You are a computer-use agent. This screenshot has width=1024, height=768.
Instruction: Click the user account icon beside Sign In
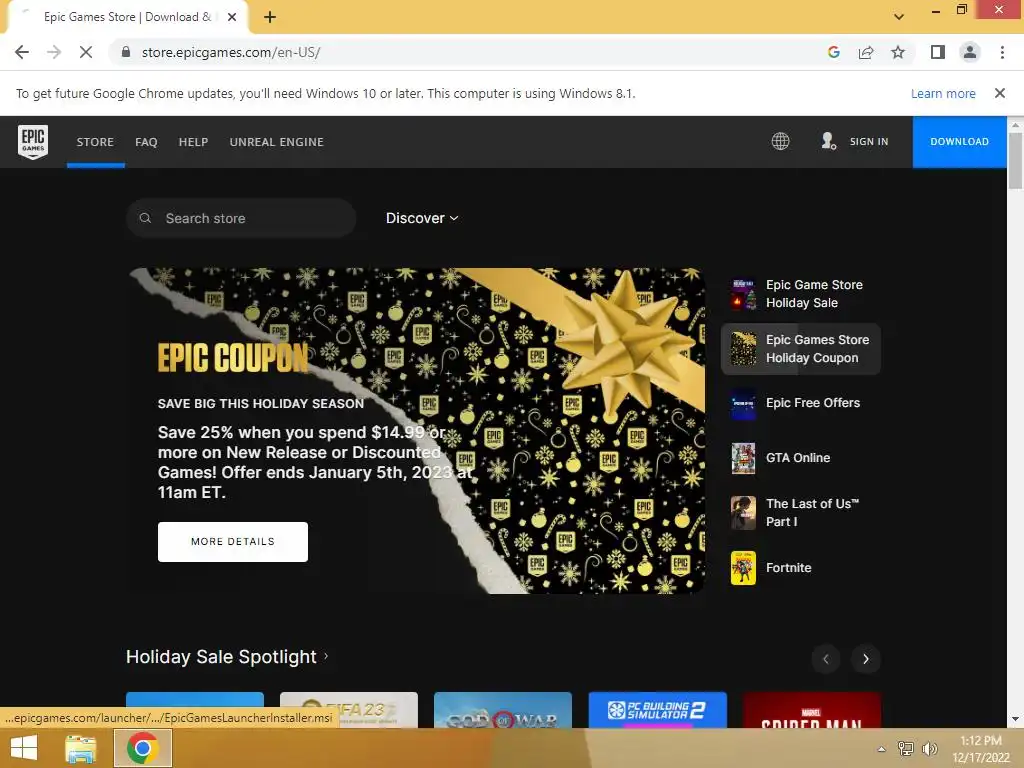click(x=828, y=141)
